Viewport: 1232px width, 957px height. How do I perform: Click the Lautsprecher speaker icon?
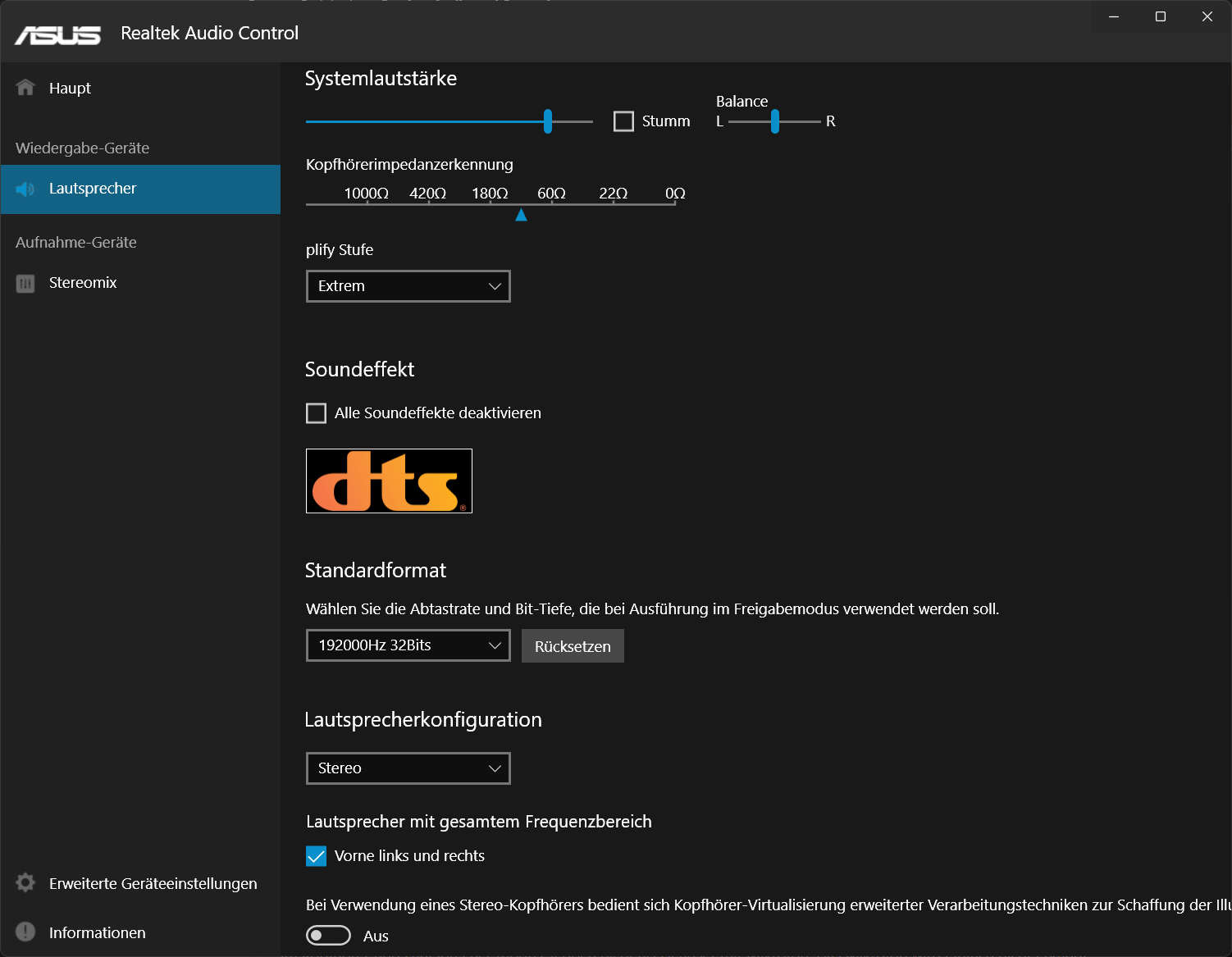tap(25, 189)
